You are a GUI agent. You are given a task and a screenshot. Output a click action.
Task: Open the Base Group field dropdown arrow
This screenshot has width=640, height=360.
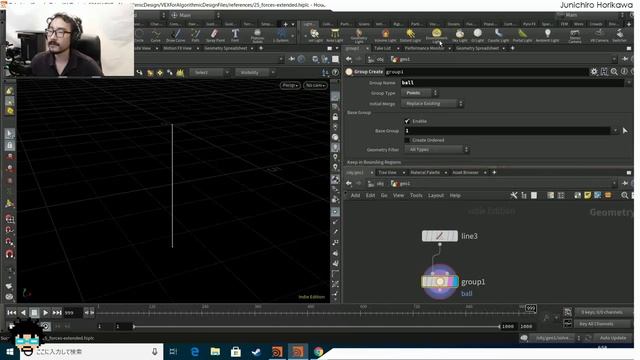615,131
